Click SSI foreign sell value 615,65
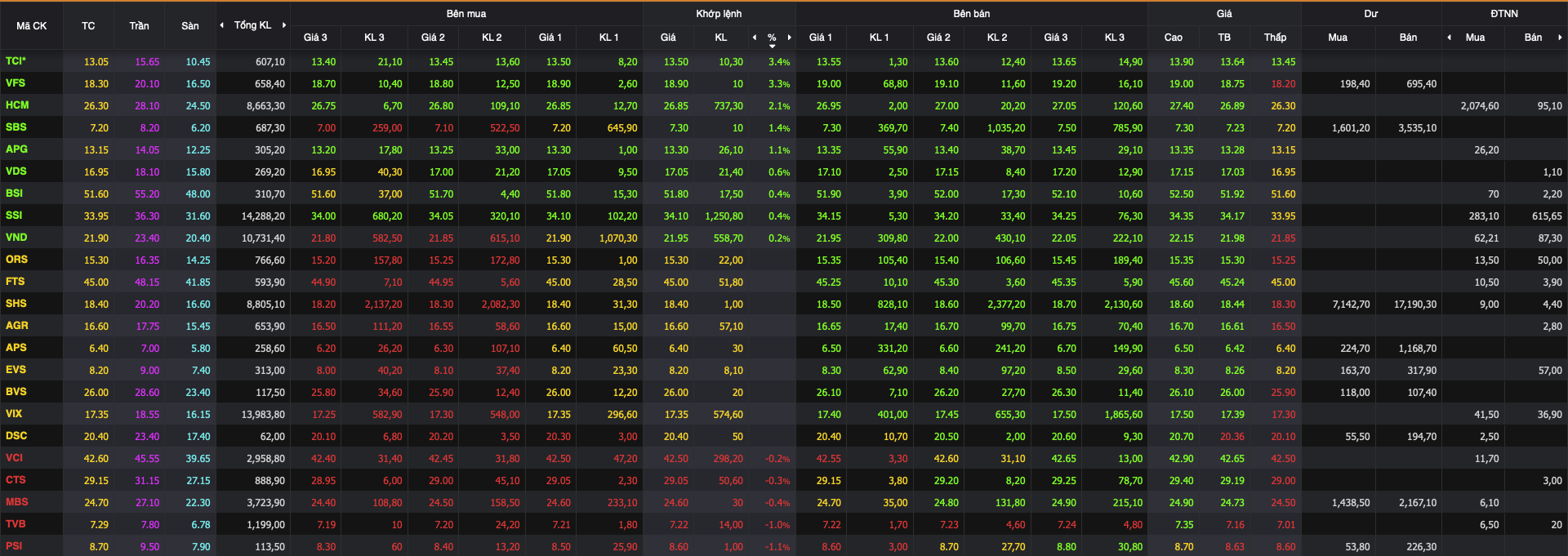The height and width of the screenshot is (556, 1568). pyautogui.click(x=1547, y=216)
